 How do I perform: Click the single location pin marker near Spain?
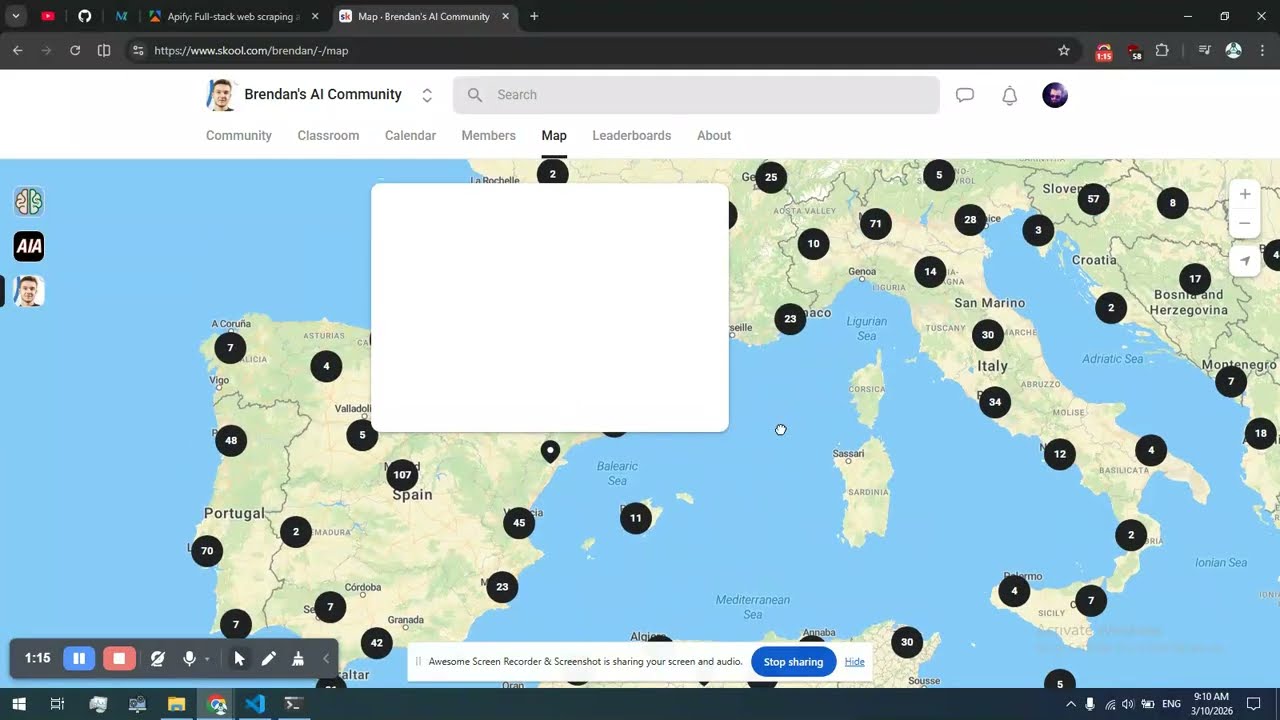tap(550, 451)
